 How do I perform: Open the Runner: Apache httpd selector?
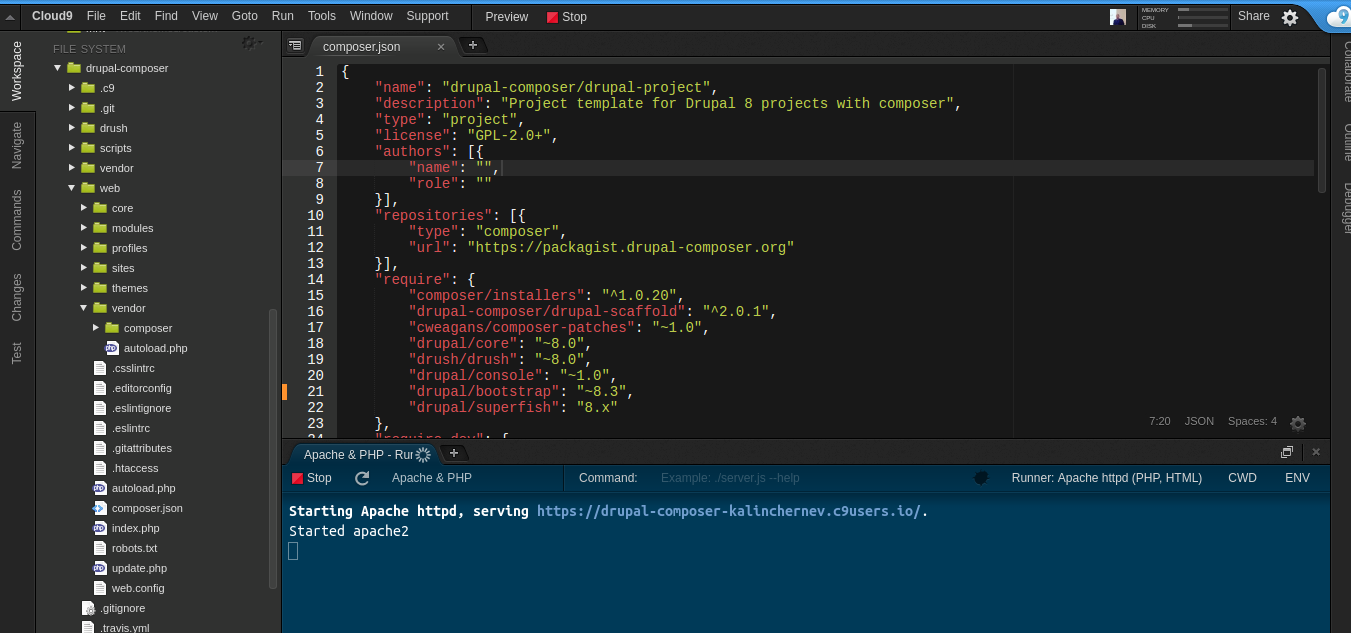tap(1106, 478)
